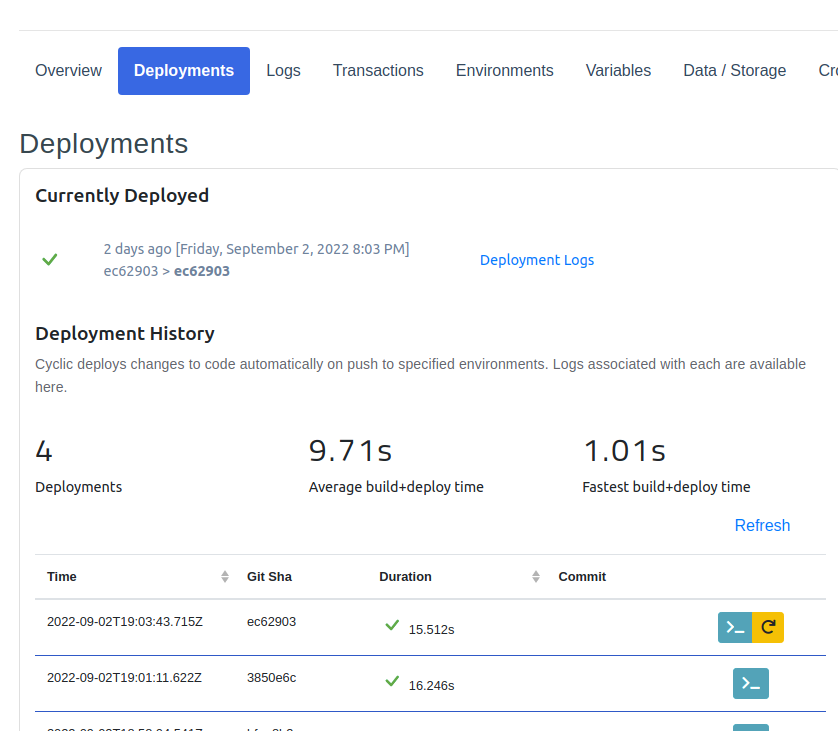Click the bold ec62903 commit link
Screen dimensions: 838x731
(201, 270)
